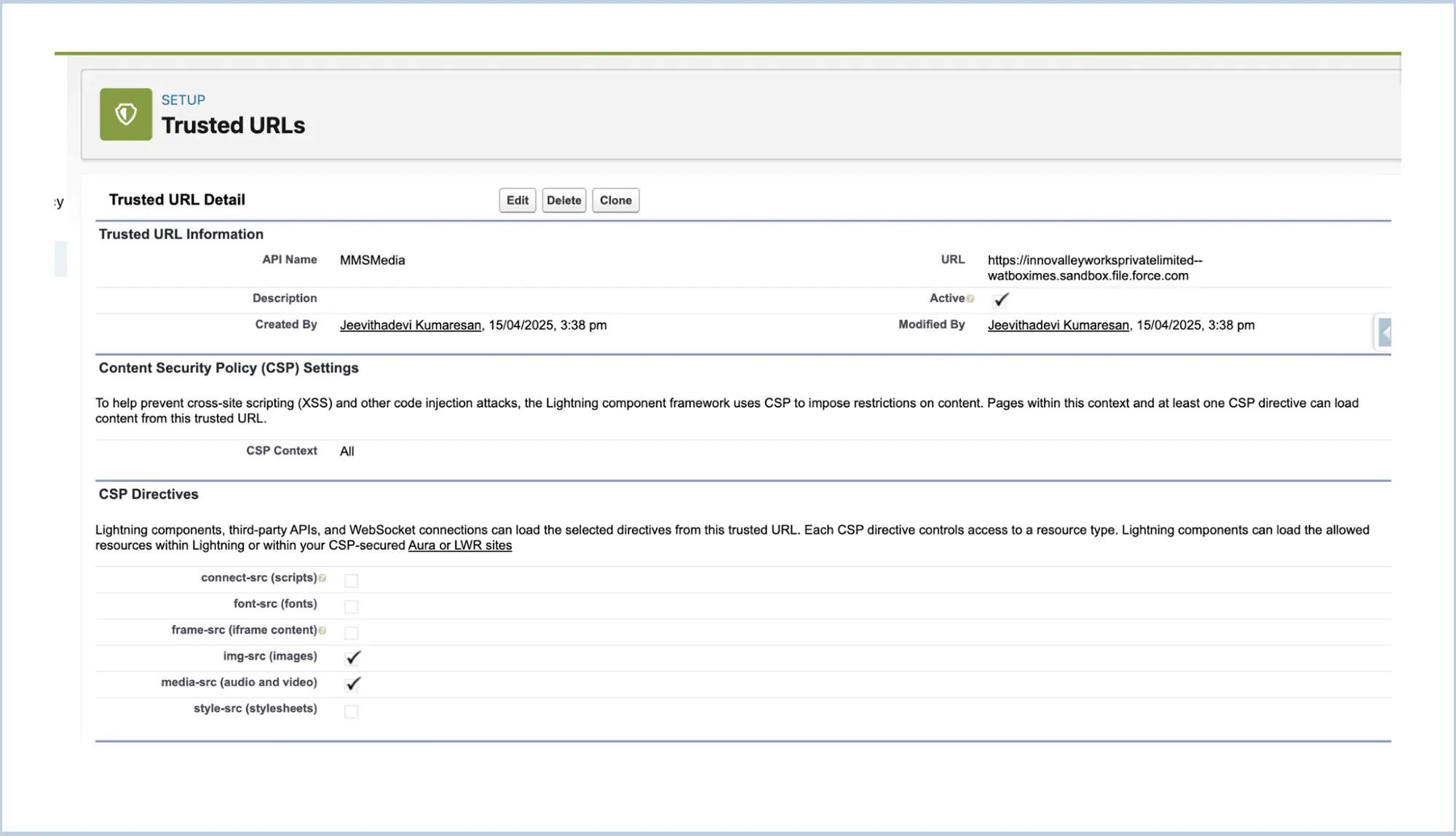Screen dimensions: 1456x836
Task: Toggle the Active checkmark
Action: [x=1001, y=299]
